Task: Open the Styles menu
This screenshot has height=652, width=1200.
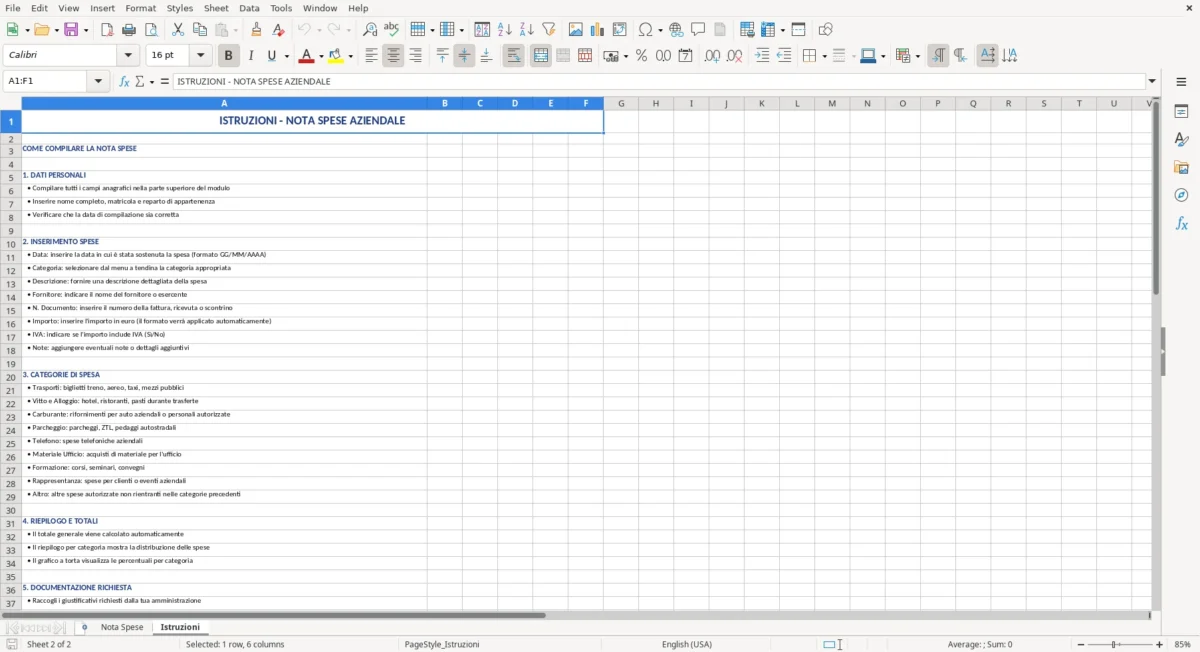Action: [x=180, y=8]
